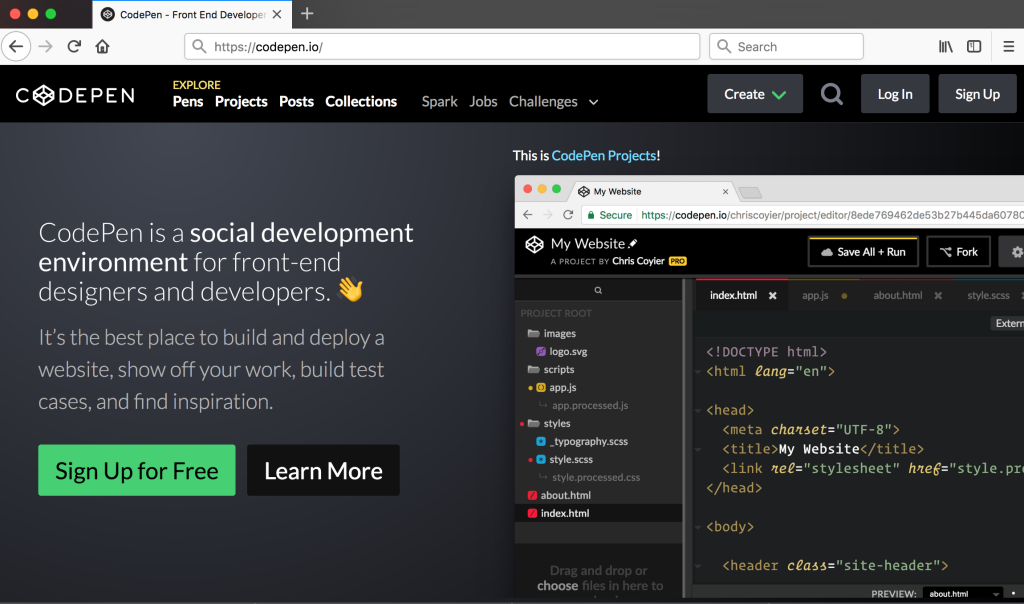Select app.processed.js in file tree

point(590,405)
